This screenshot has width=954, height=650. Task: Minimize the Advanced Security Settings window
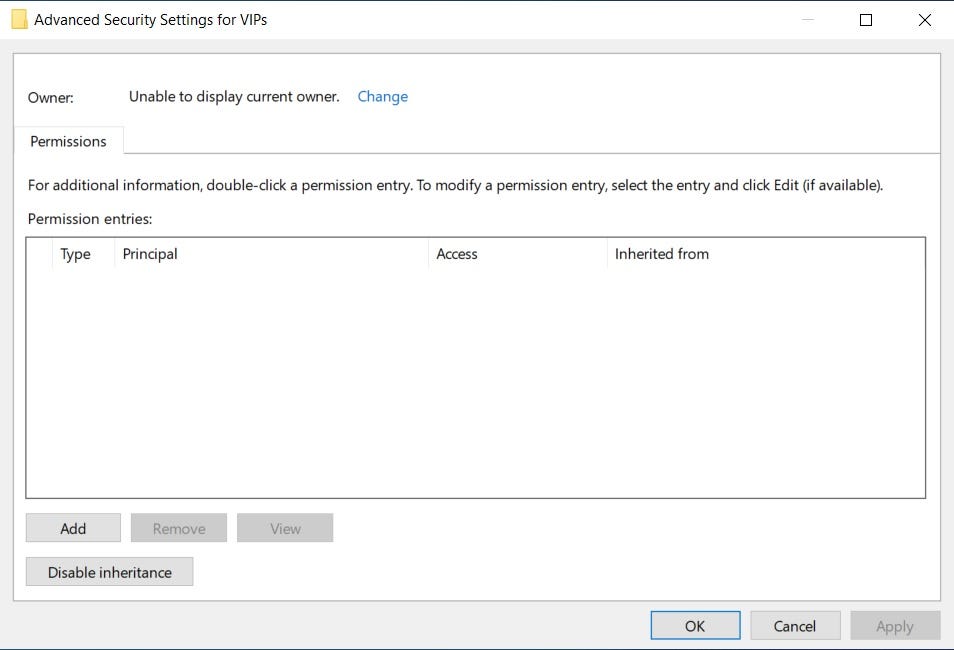pos(807,20)
